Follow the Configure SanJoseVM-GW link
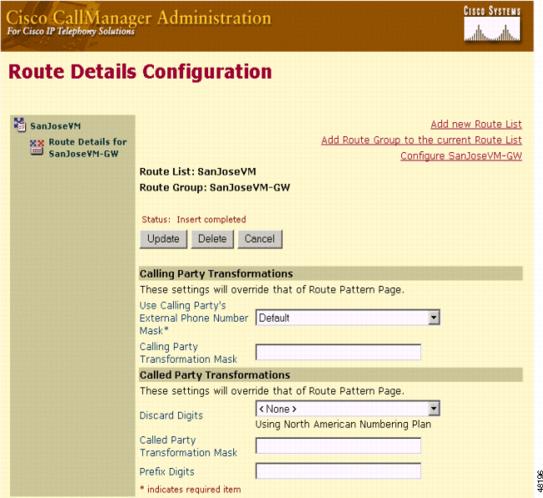This screenshot has width=543, height=498. 461,156
